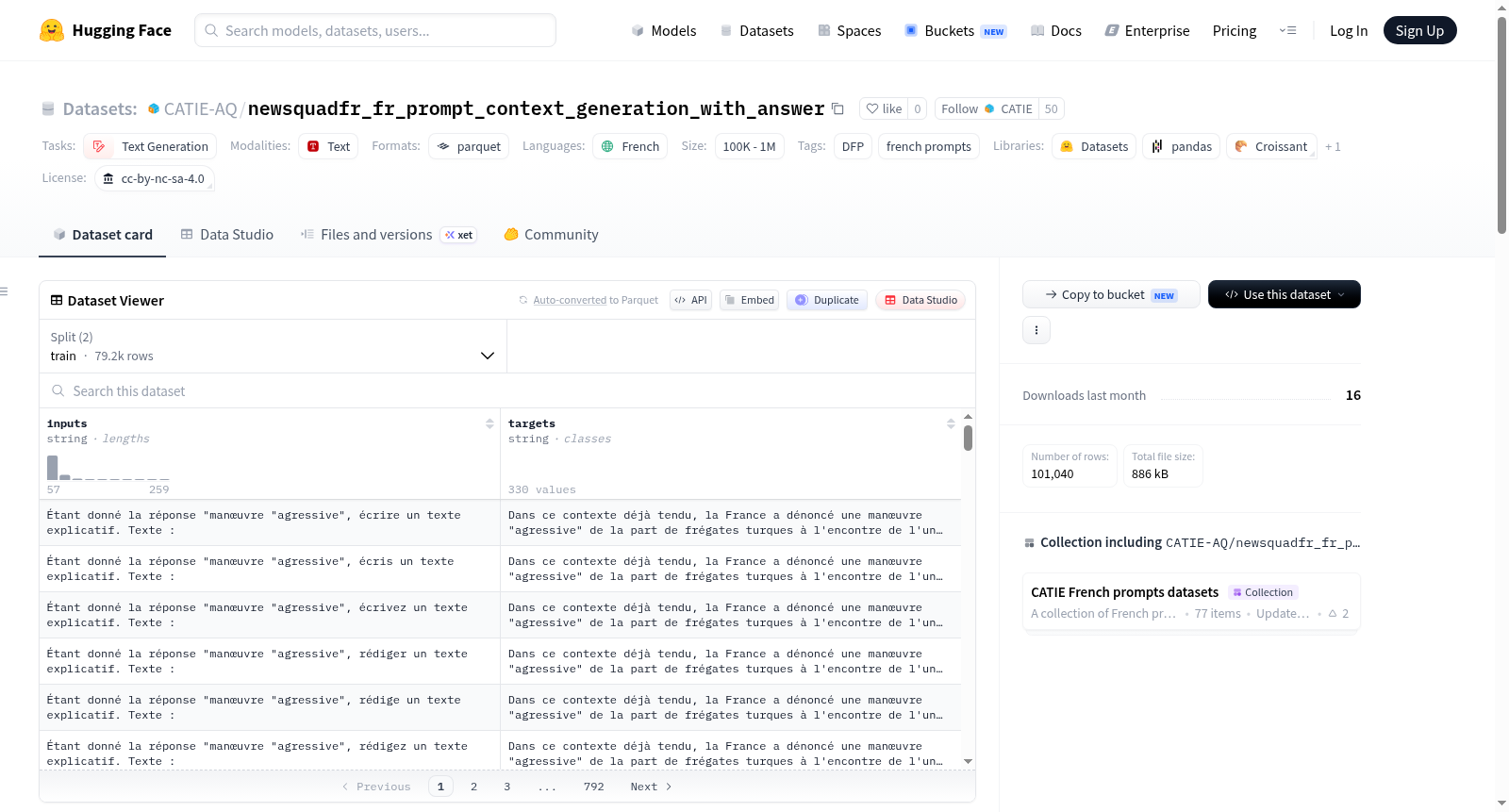Open the three-dot more options button
This screenshot has width=1509, height=812.
(1036, 330)
